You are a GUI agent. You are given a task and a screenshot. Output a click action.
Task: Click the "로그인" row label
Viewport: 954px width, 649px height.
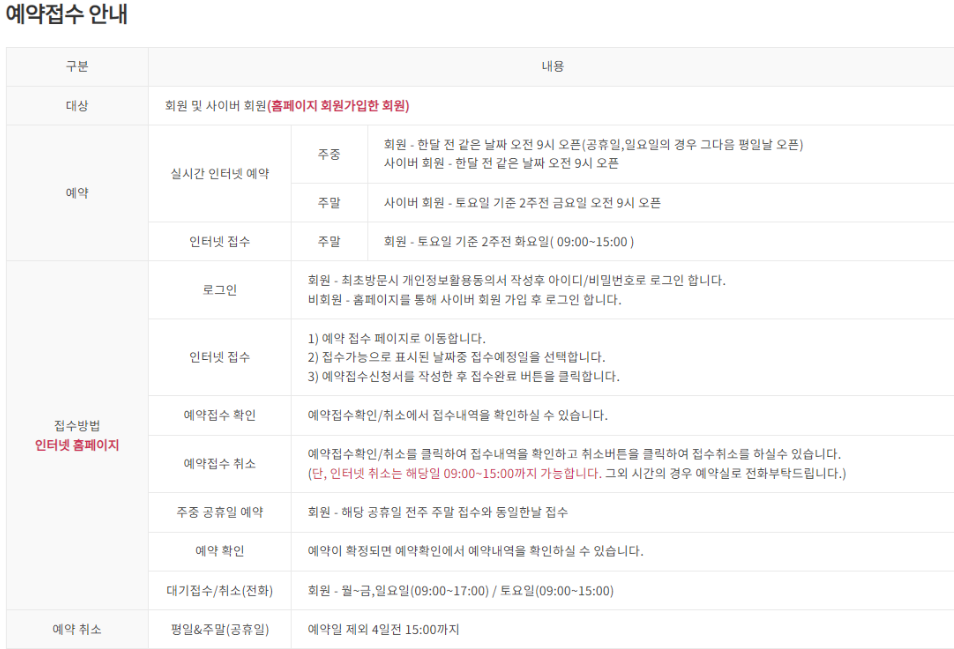click(220, 290)
